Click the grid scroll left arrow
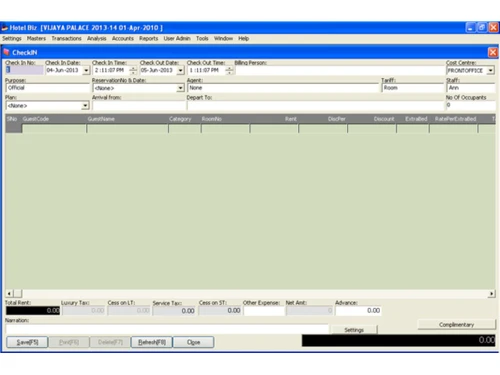This screenshot has width=500, height=375. tap(9, 294)
